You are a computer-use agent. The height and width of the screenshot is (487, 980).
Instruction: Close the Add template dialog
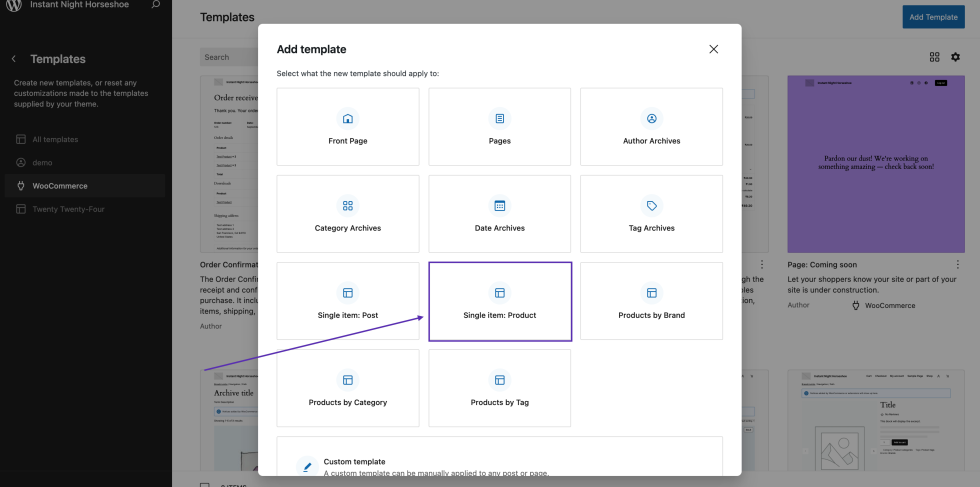pyautogui.click(x=713, y=49)
